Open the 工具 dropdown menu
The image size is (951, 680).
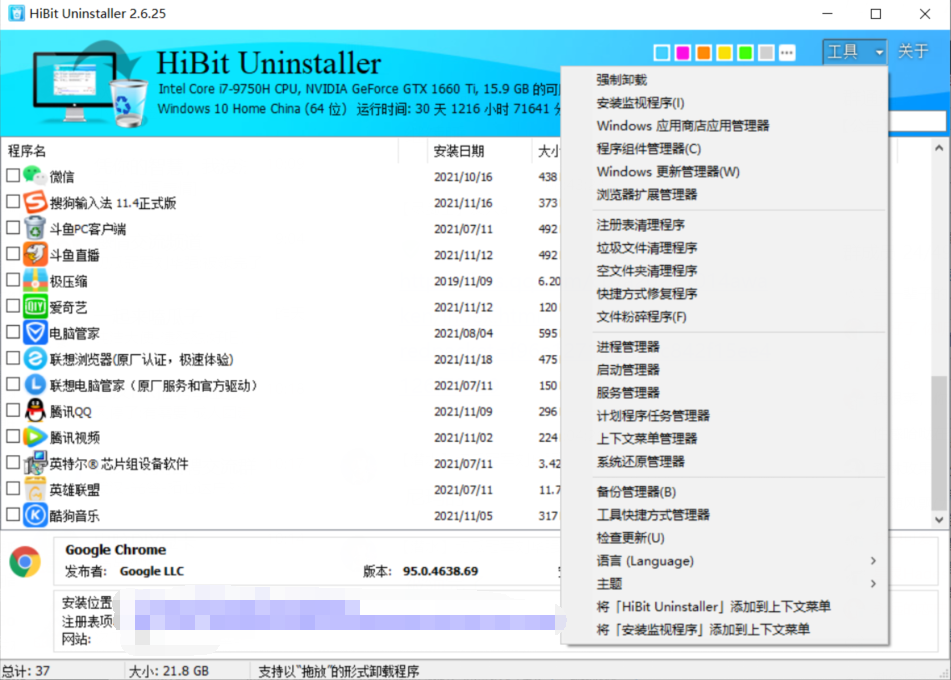855,52
